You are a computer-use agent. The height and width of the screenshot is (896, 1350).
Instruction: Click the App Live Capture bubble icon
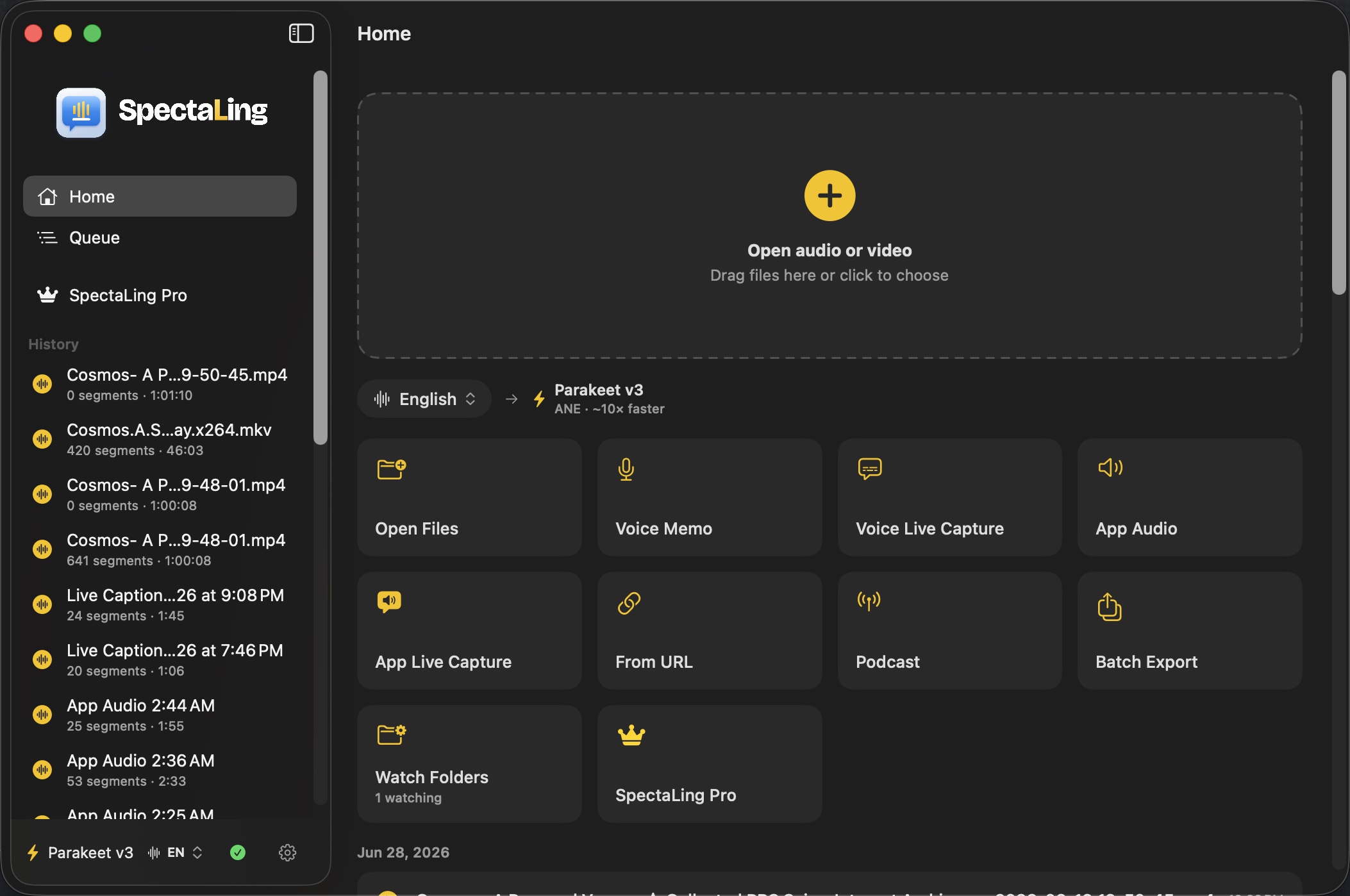pyautogui.click(x=389, y=602)
